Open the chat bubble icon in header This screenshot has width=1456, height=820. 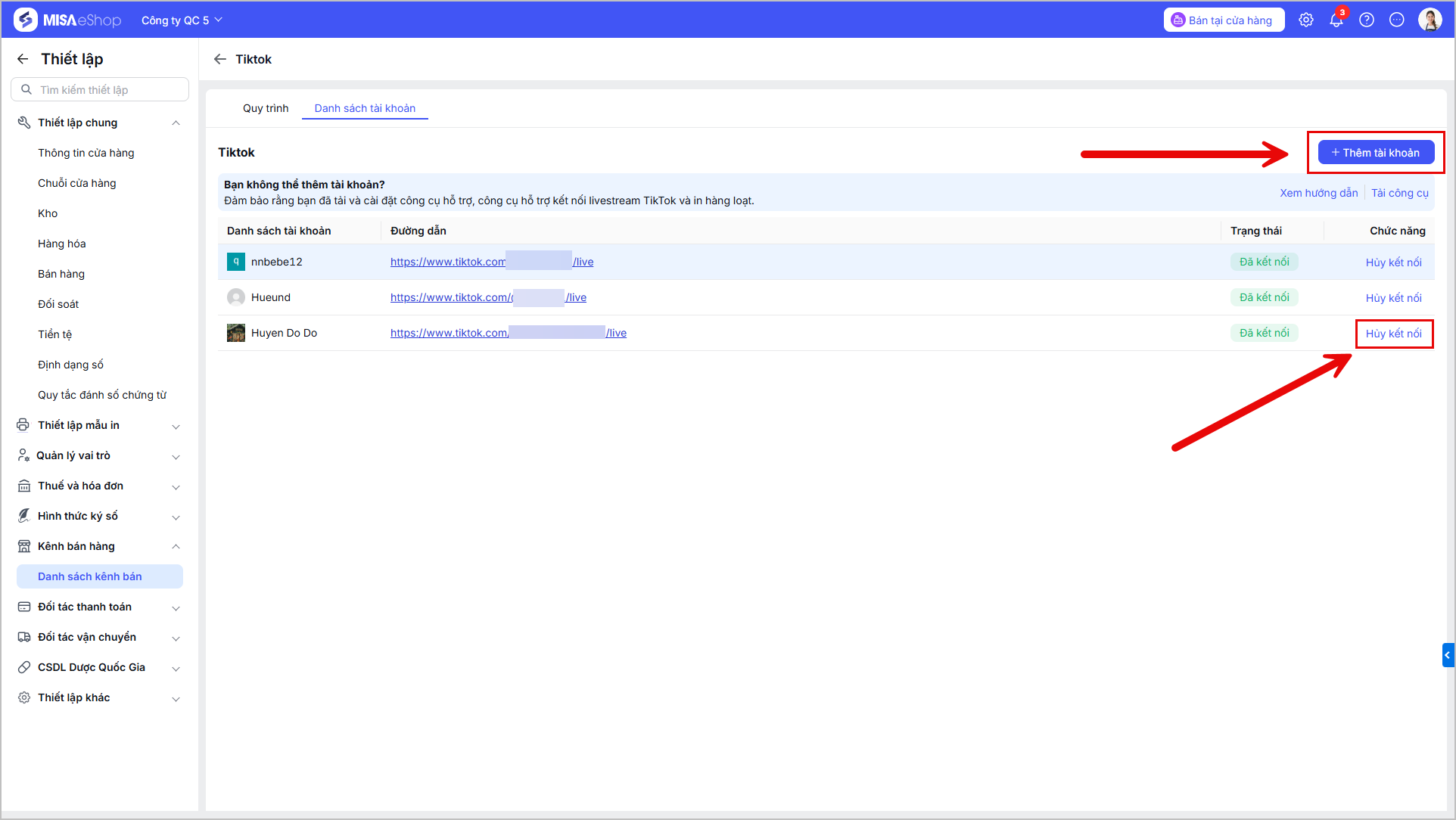[1397, 20]
